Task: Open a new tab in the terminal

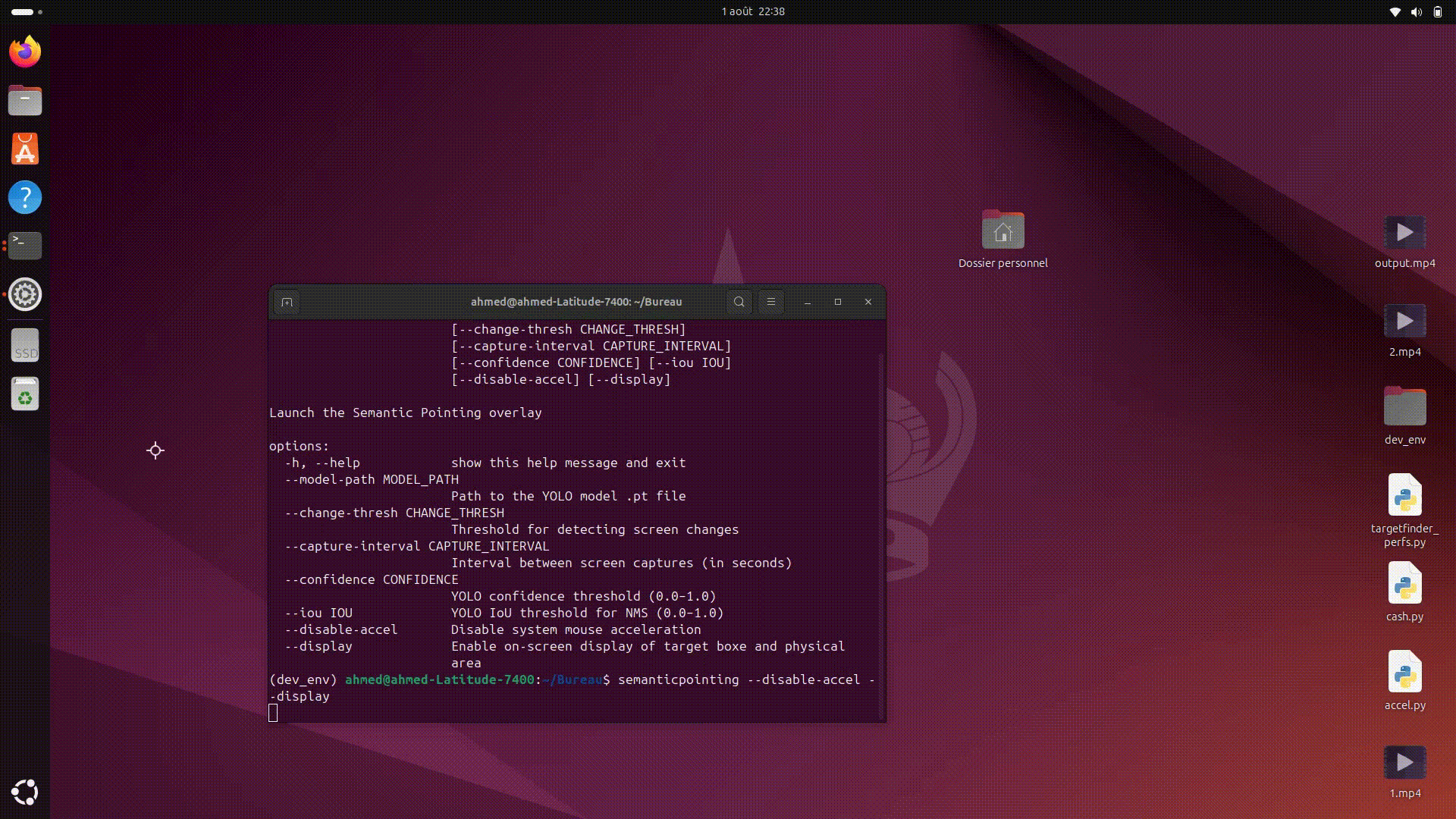Action: 287,302
